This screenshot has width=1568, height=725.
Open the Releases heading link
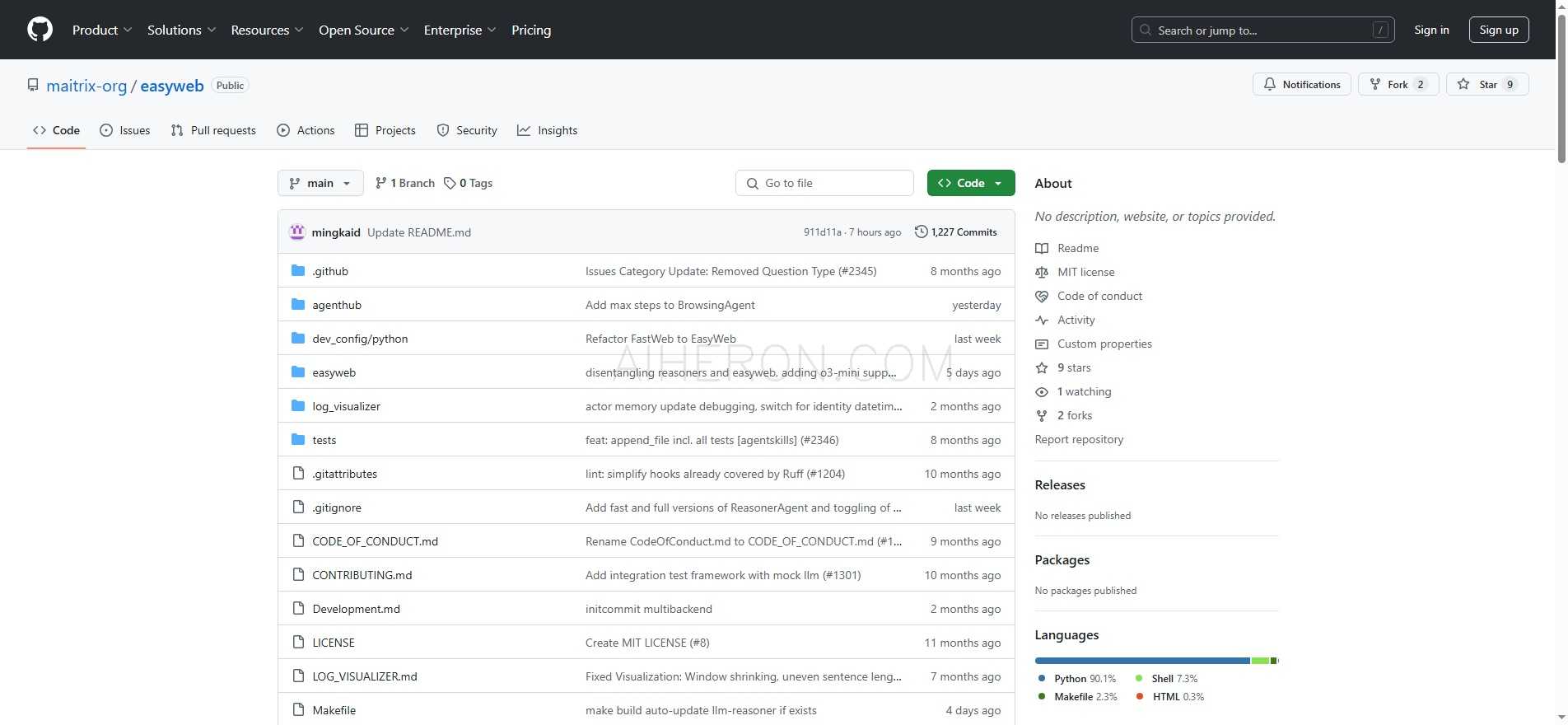pyautogui.click(x=1060, y=484)
